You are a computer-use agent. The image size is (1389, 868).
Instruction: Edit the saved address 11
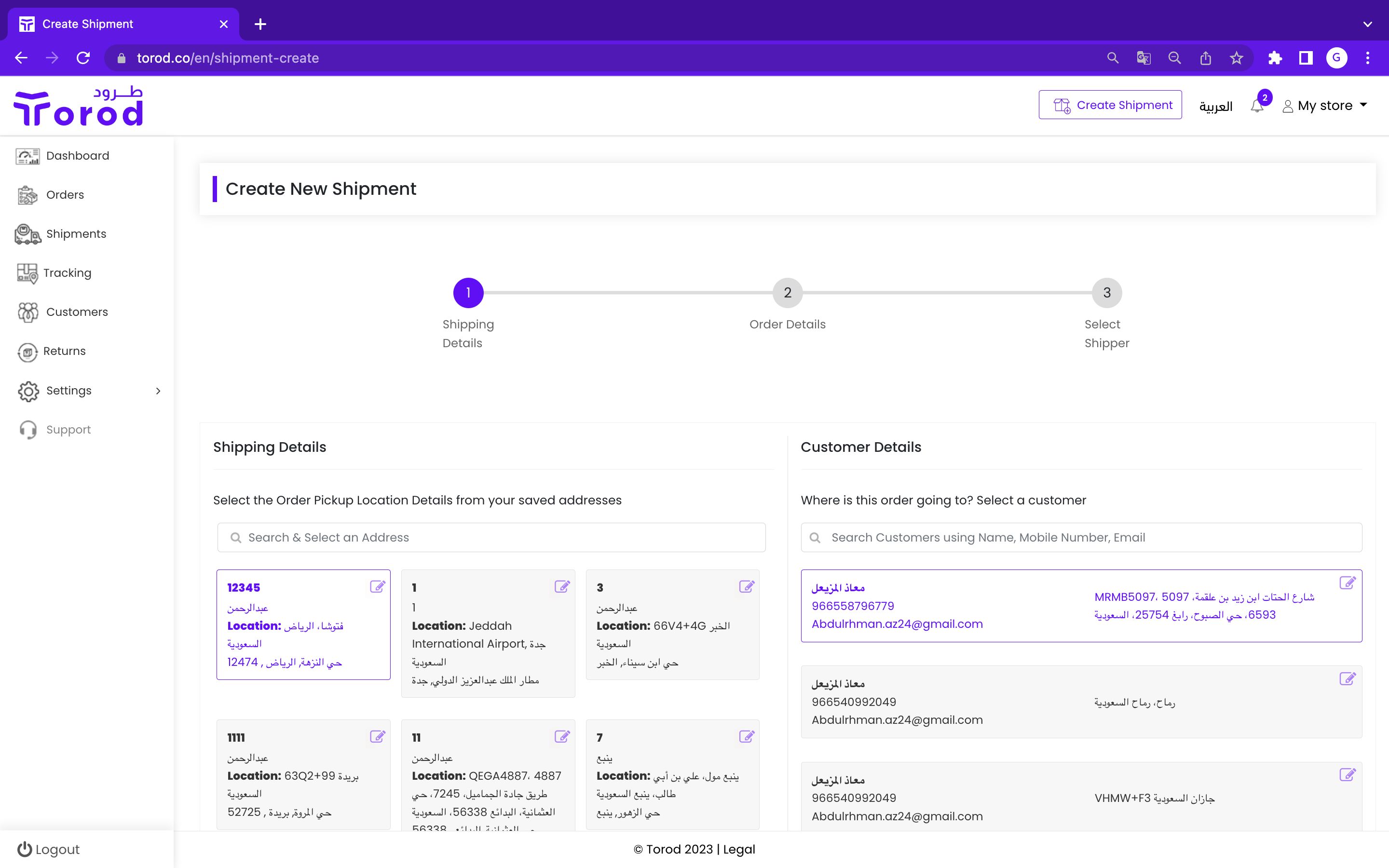(562, 736)
